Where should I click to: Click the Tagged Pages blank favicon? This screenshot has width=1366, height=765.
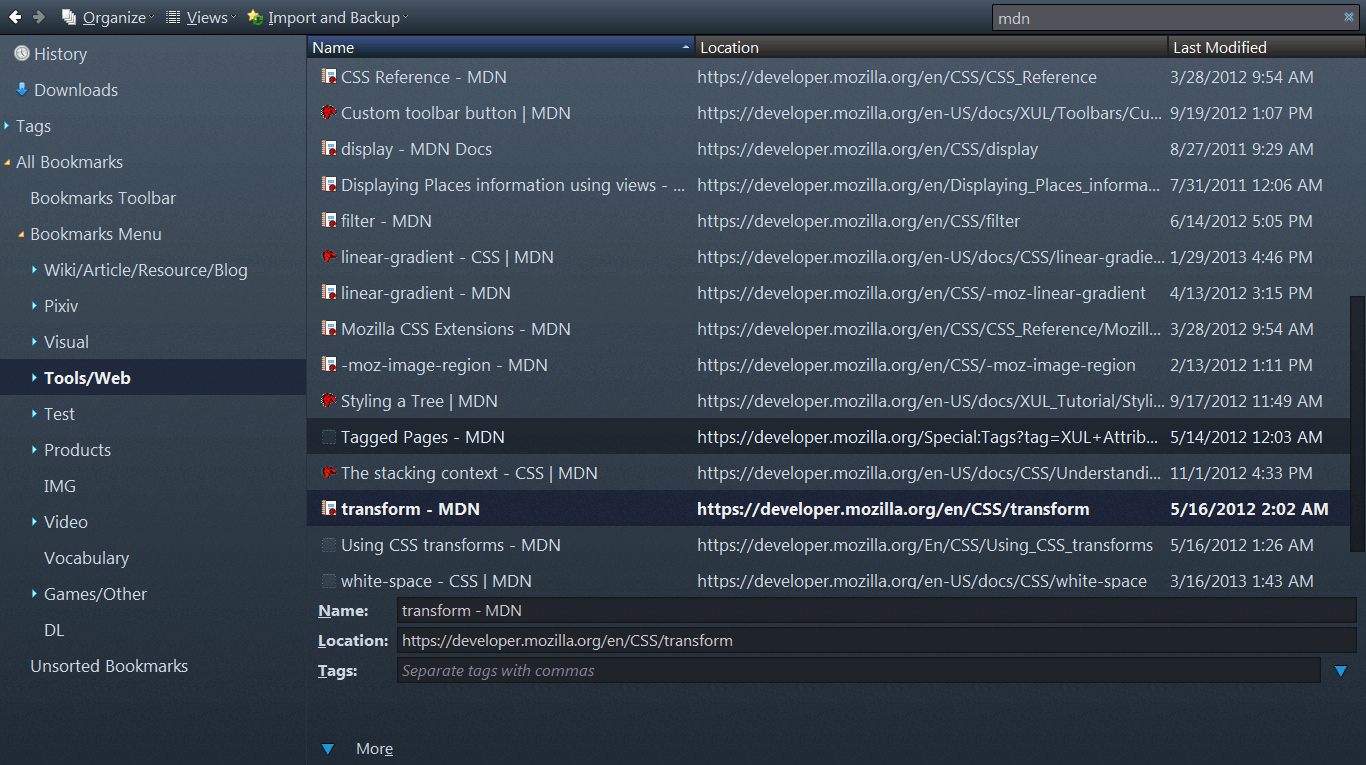coord(329,437)
